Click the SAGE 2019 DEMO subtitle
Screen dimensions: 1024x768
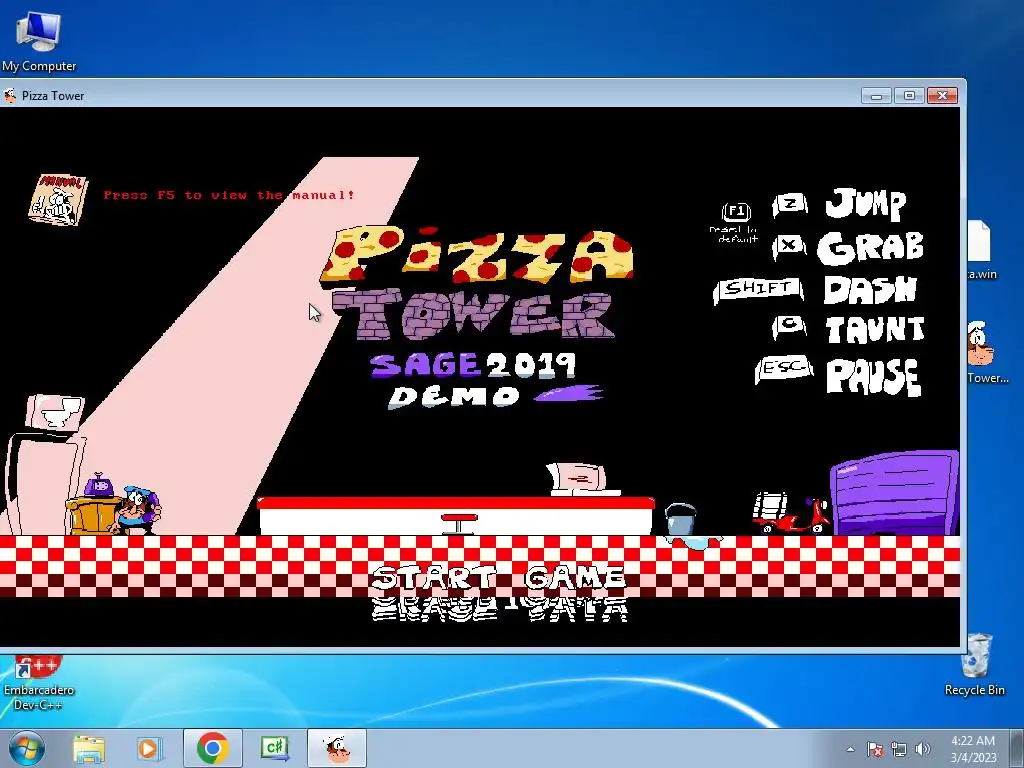487,380
